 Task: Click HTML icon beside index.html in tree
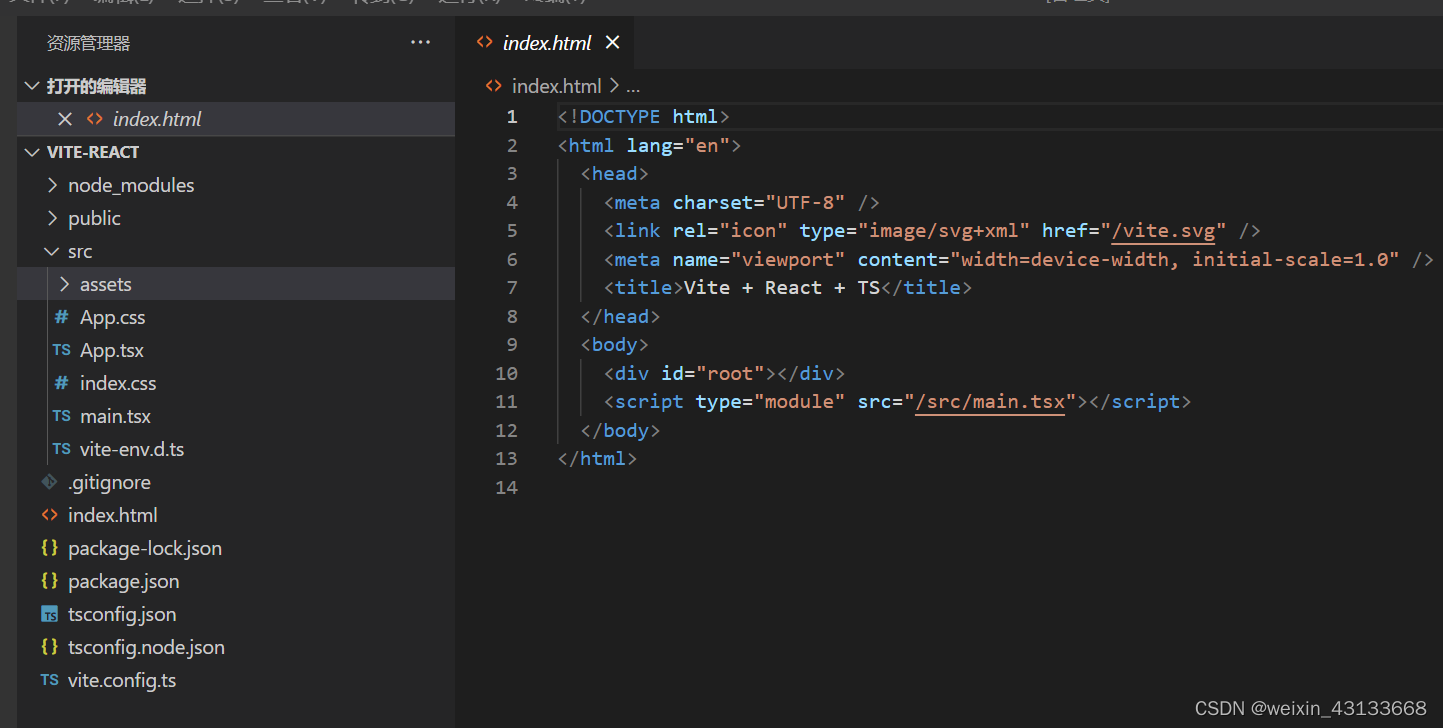coord(50,515)
